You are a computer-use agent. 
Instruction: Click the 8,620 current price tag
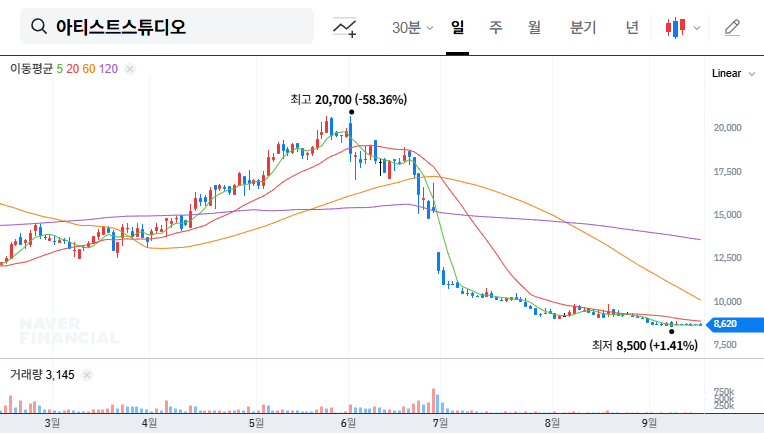click(x=735, y=324)
